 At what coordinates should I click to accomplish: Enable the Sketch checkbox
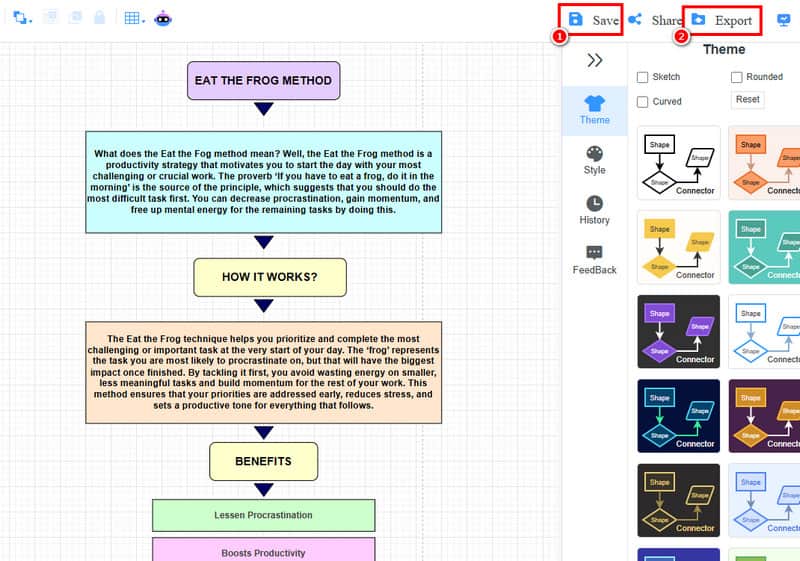pos(642,77)
